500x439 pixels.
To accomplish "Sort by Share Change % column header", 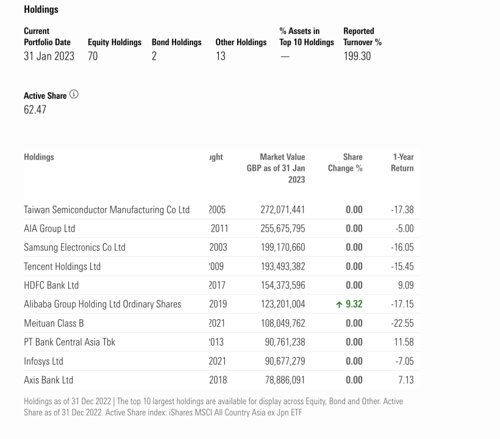I will [345, 163].
